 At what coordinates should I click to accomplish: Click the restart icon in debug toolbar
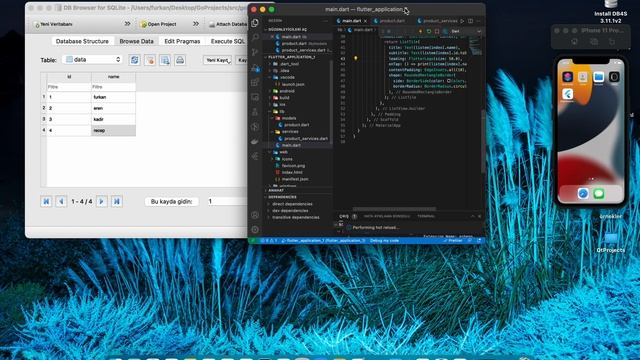429,31
